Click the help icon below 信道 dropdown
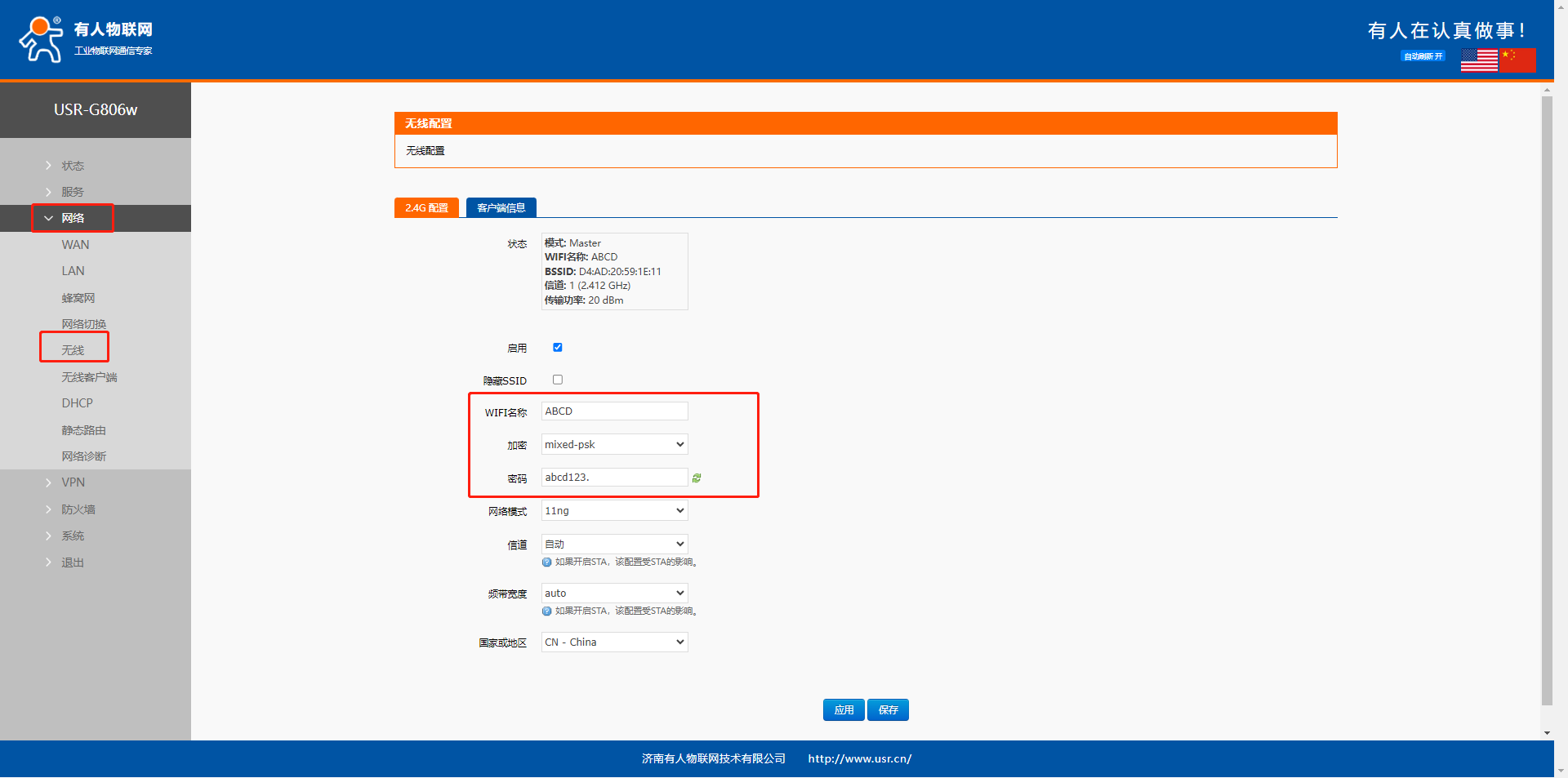This screenshot has height=778, width=1568. point(546,562)
